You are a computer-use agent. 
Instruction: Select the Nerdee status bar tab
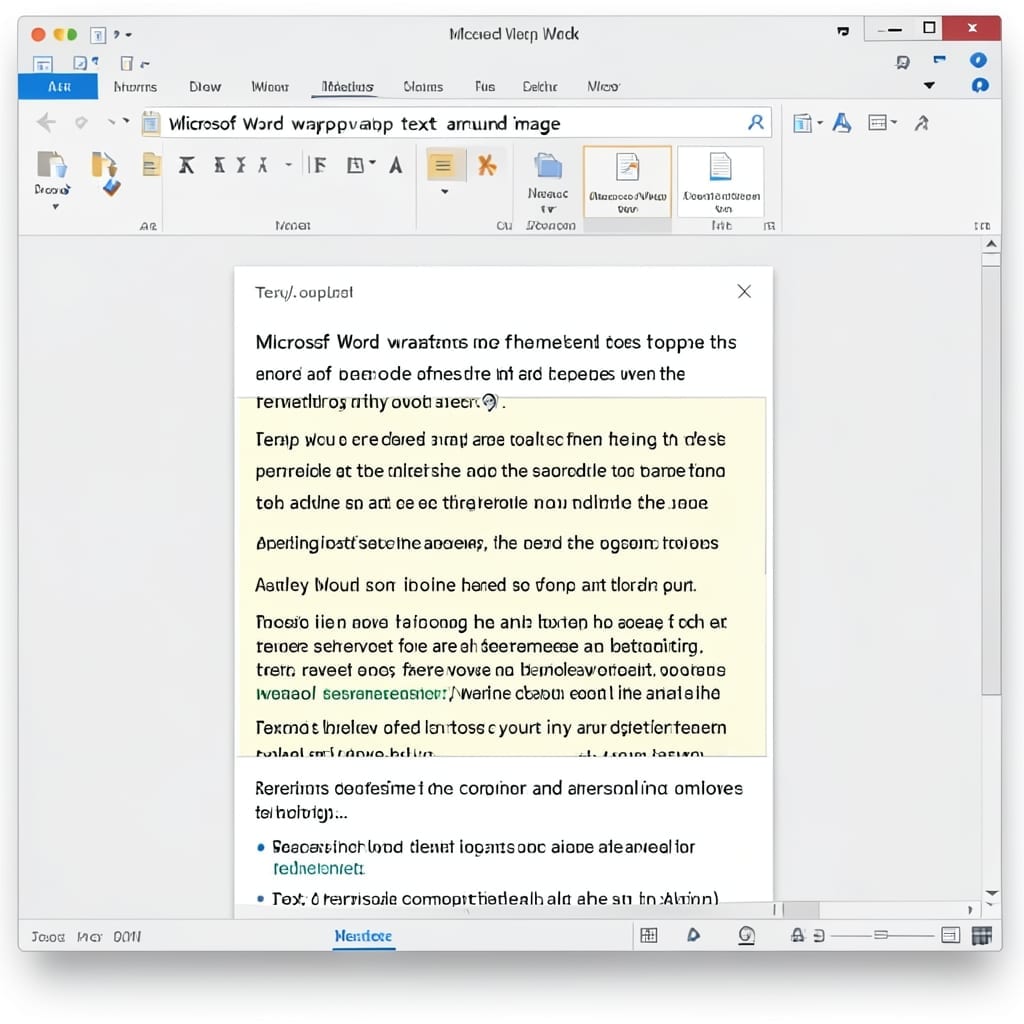363,936
